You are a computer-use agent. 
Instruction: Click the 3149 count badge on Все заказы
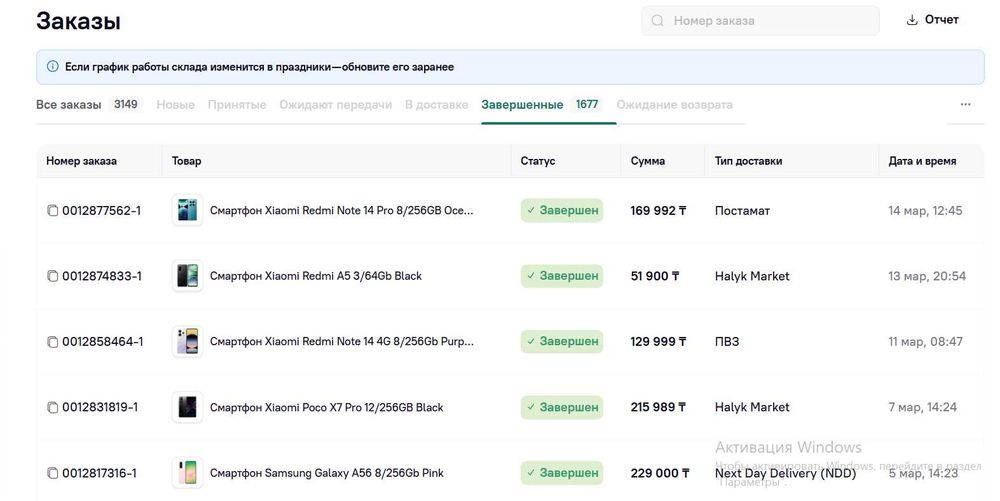126,104
